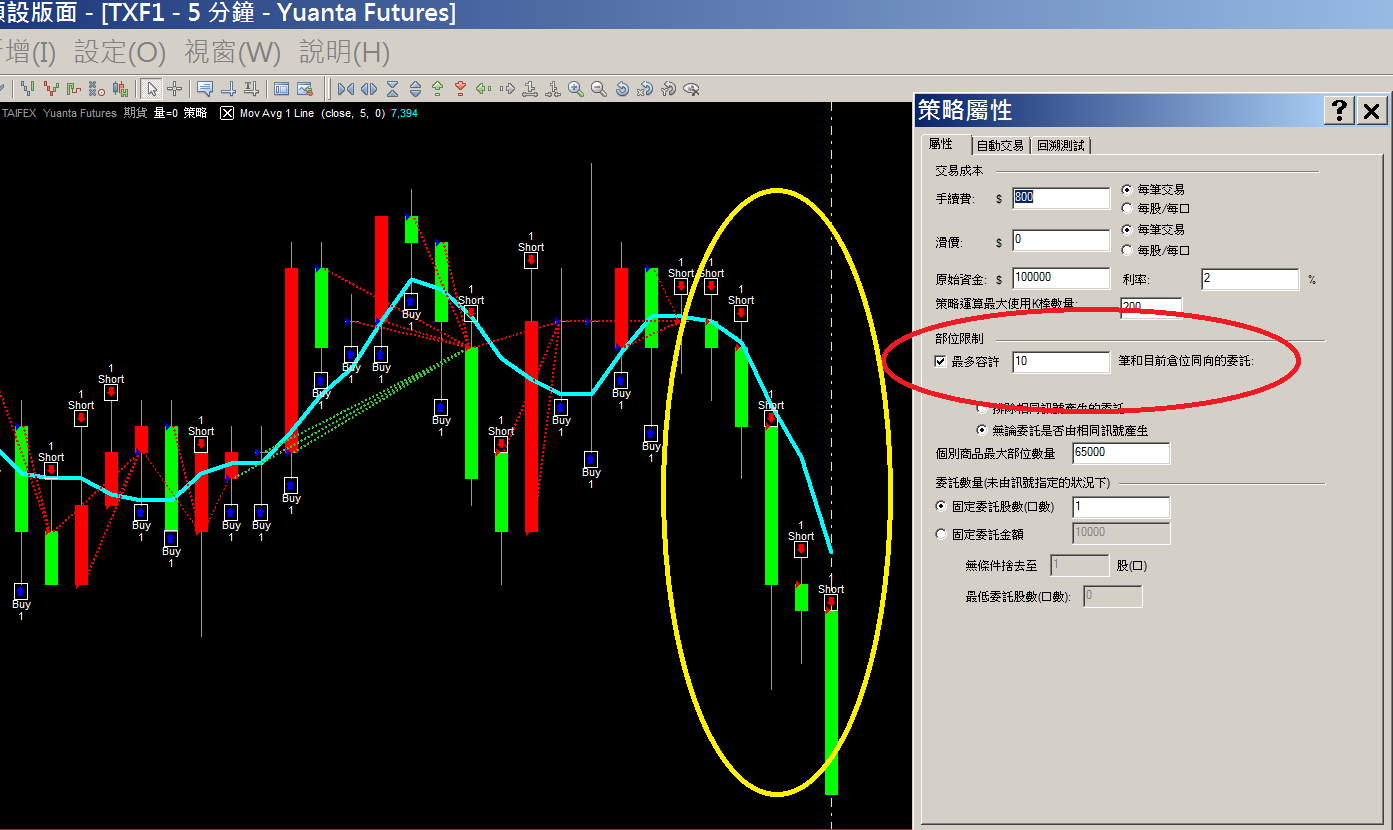The image size is (1393, 830).
Task: Compress the price scale with hourglass icon
Action: (392, 88)
